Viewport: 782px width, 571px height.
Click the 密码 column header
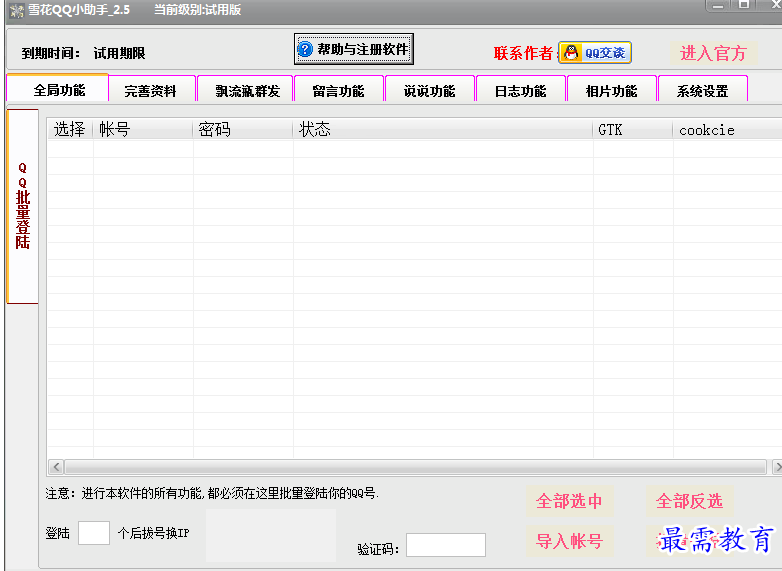click(x=243, y=130)
